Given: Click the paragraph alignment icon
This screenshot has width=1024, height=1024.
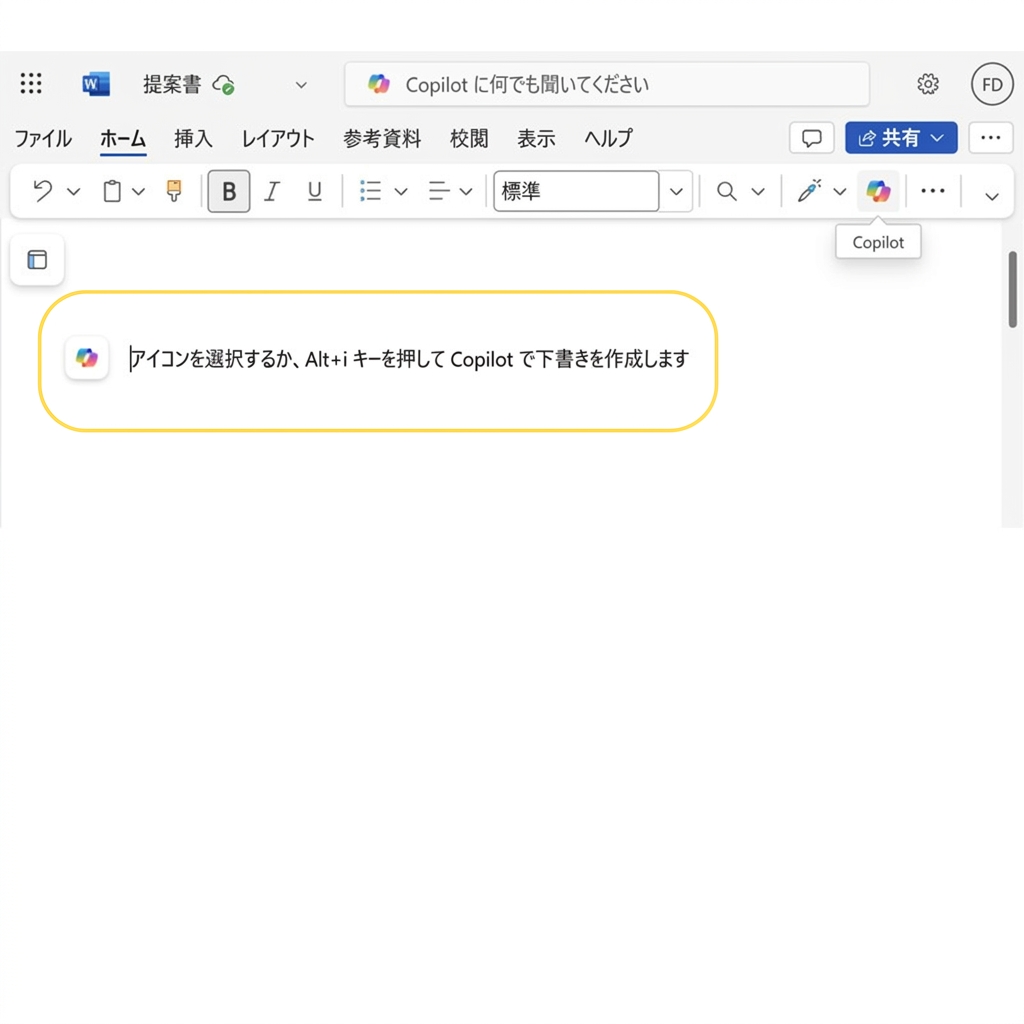Looking at the screenshot, I should point(439,191).
